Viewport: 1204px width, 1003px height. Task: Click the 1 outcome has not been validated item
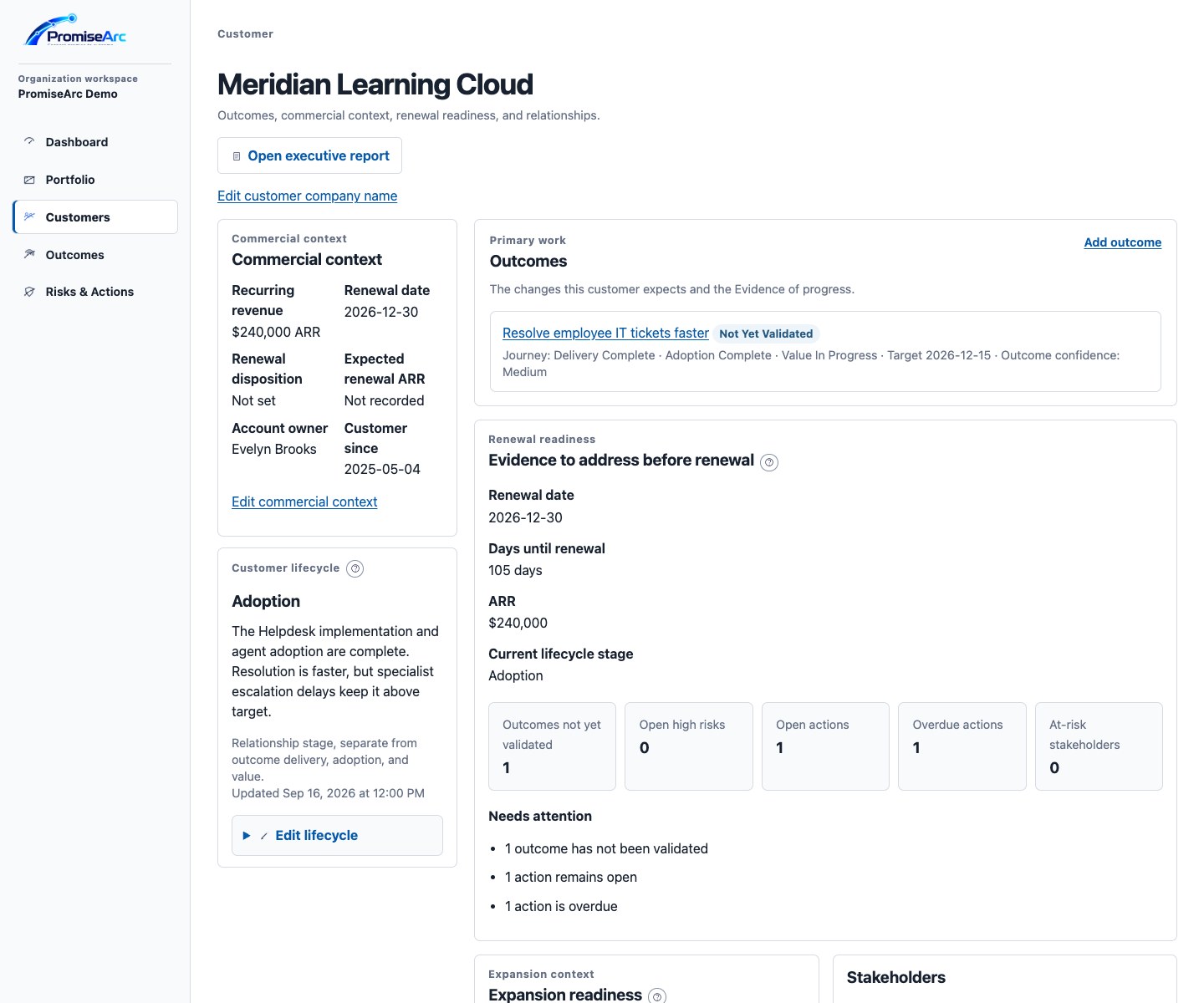click(606, 848)
